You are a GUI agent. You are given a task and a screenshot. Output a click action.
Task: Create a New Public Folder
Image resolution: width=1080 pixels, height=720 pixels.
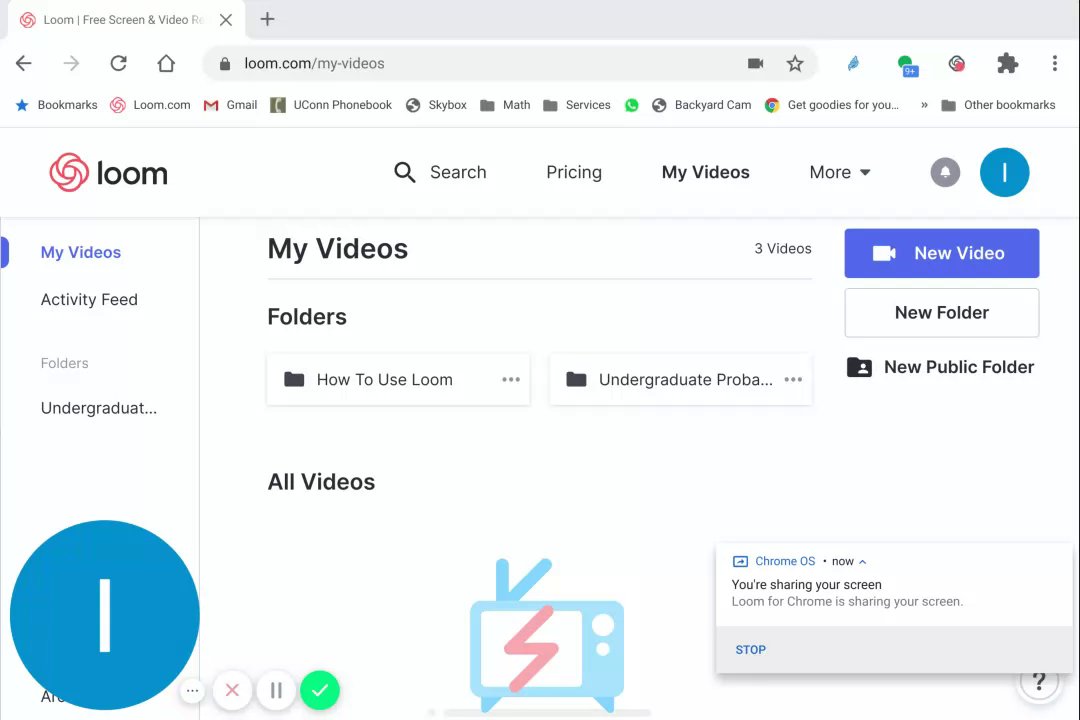point(940,367)
